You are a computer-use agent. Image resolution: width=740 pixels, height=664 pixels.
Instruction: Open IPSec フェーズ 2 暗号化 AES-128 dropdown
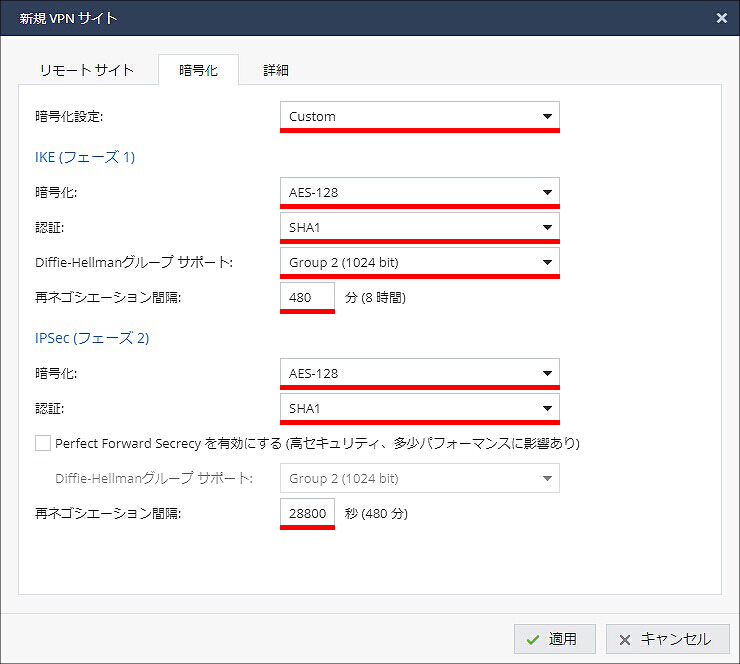[420, 373]
